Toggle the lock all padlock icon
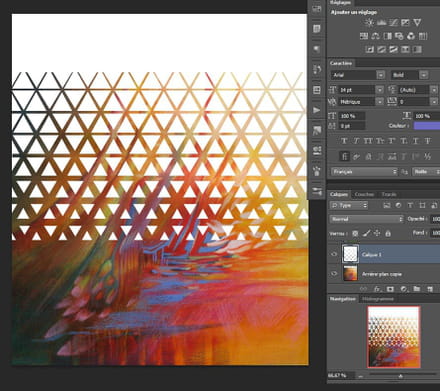This screenshot has height=391, width=440. point(388,233)
